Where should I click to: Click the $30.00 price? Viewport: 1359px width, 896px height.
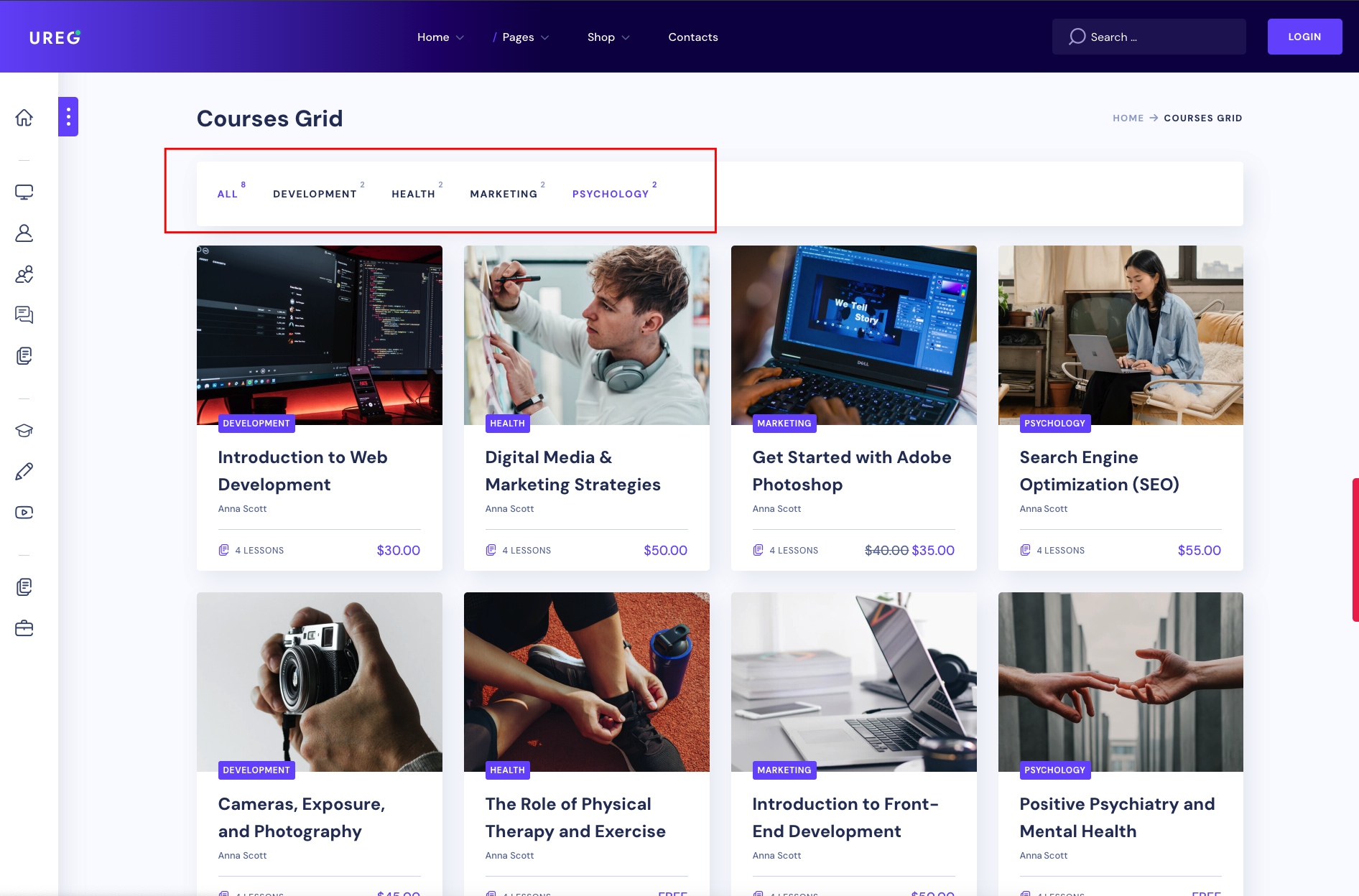399,551
